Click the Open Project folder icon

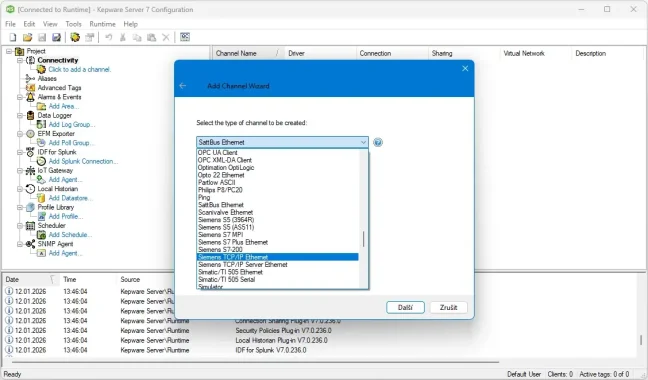point(27,38)
